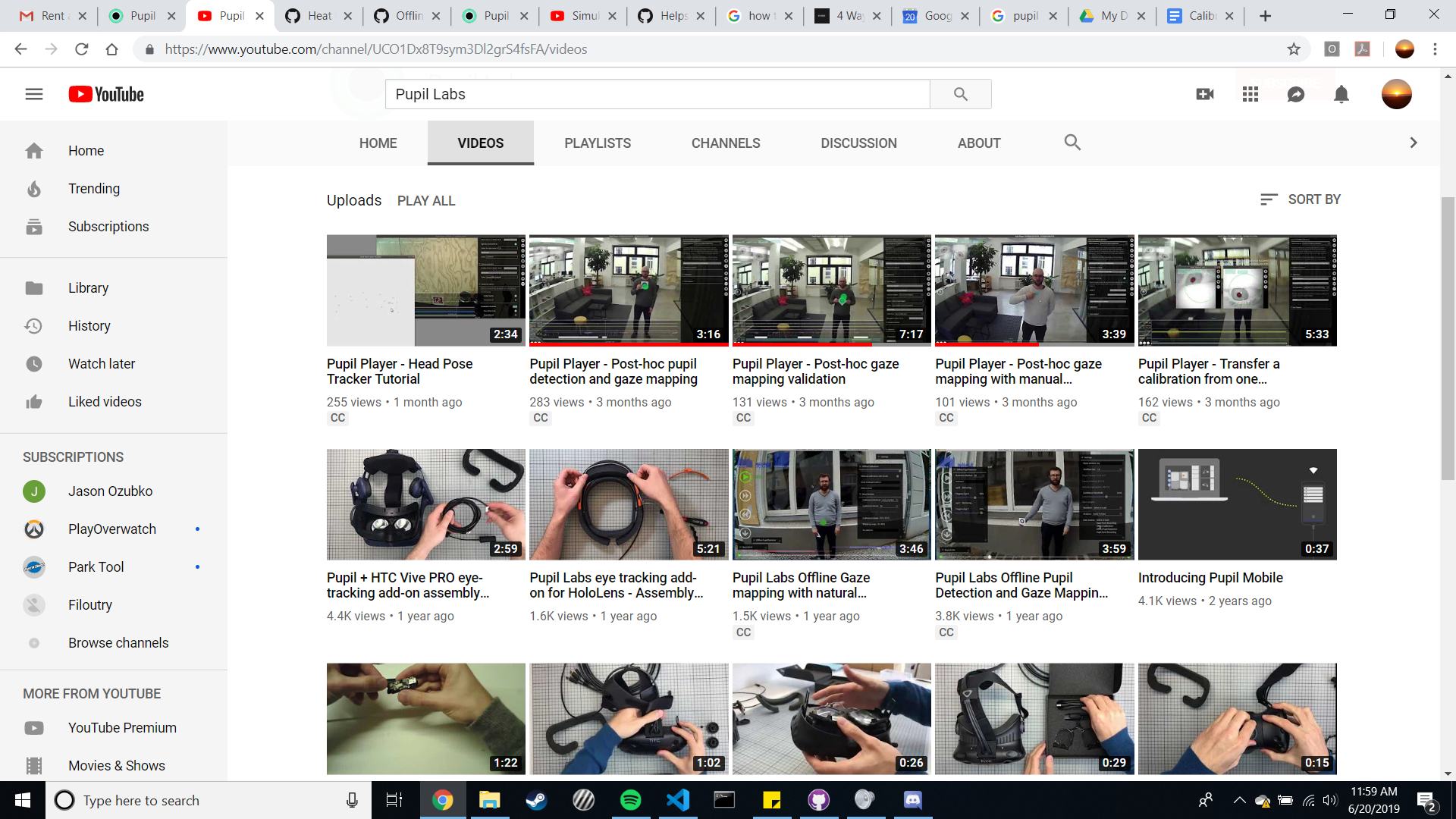The height and width of the screenshot is (819, 1456).
Task: Open Liked videos in the sidebar
Action: point(114,402)
